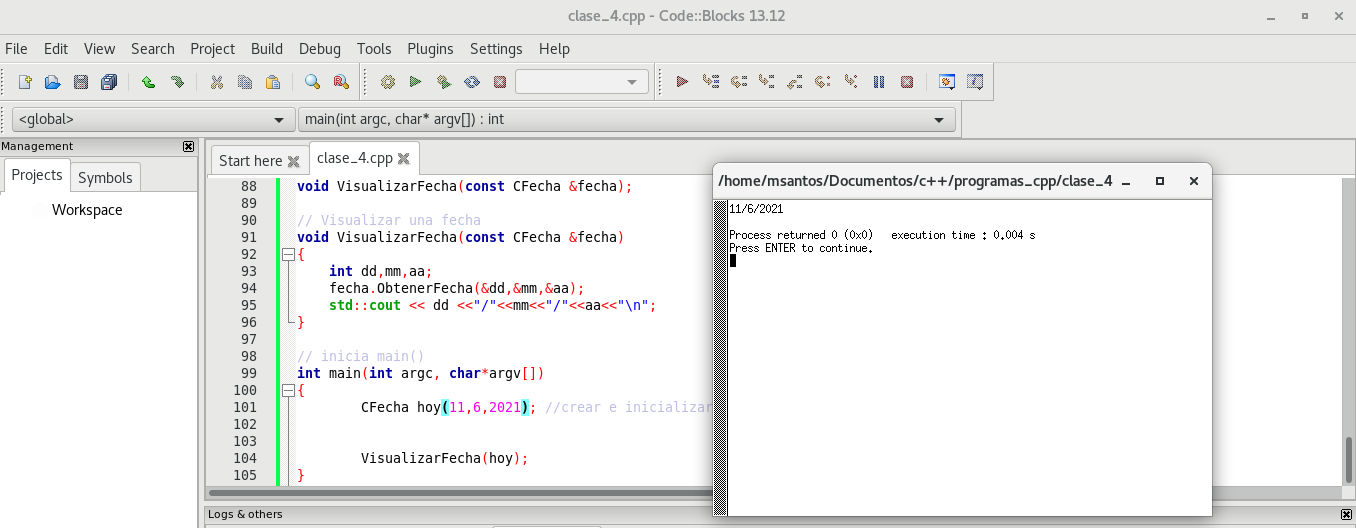Click the Cut scissors icon

tap(216, 82)
